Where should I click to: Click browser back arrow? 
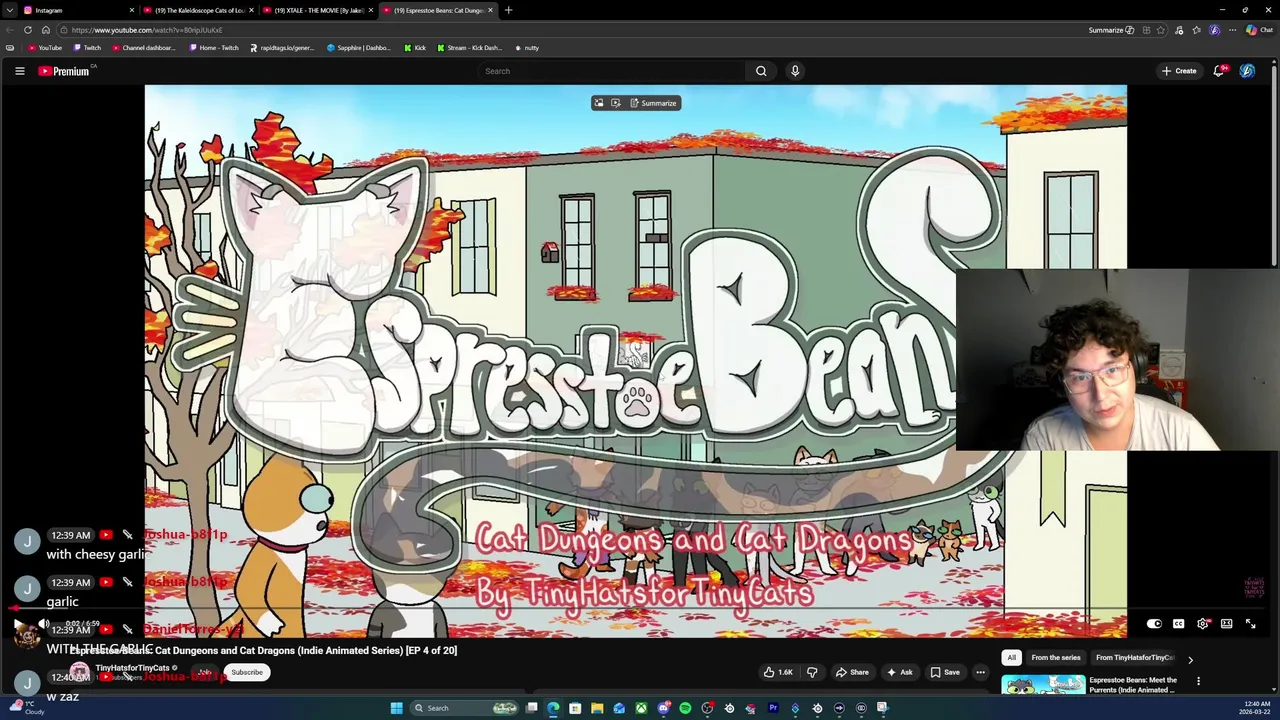tap(10, 30)
